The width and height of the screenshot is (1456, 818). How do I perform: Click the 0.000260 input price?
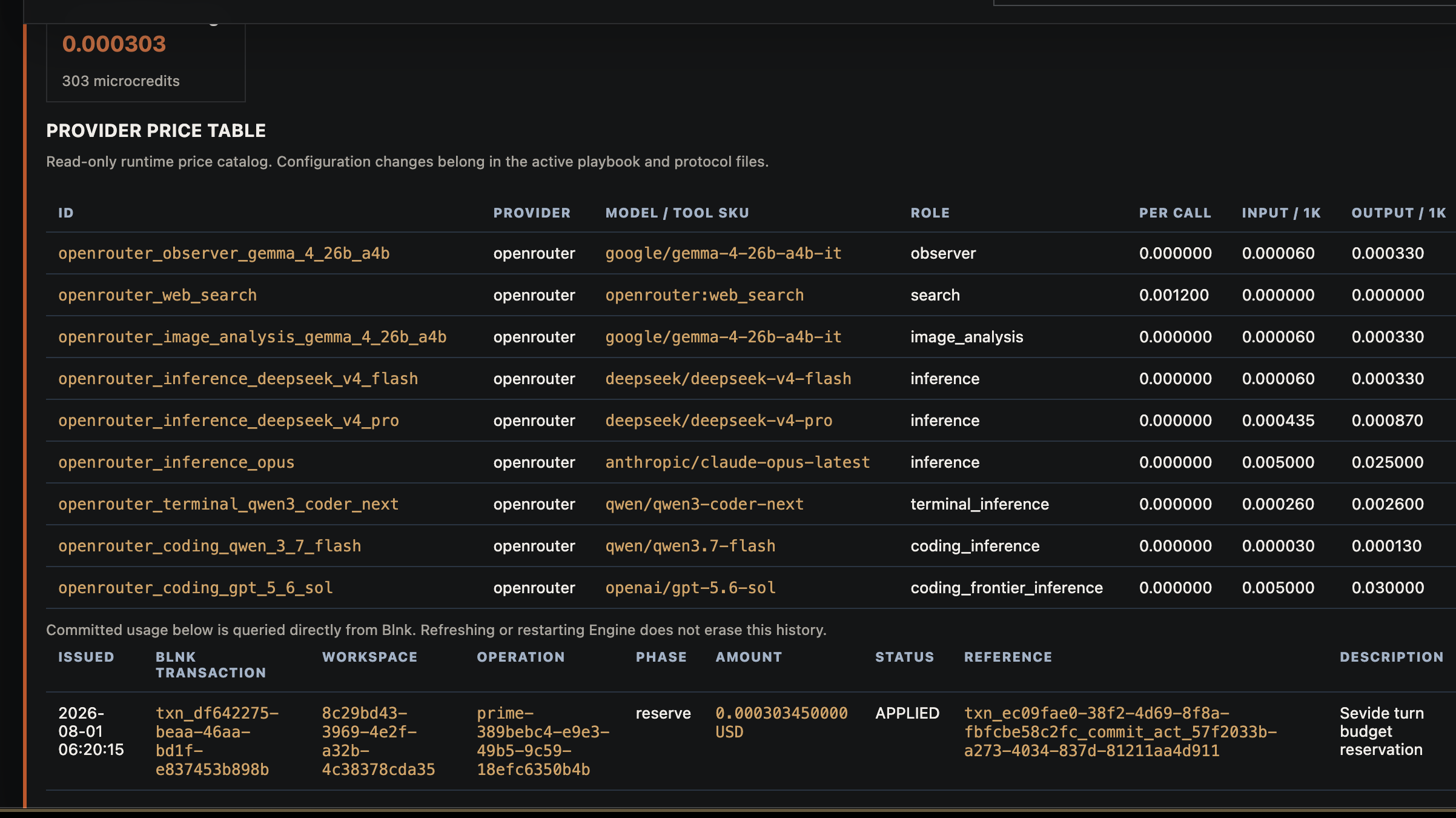(x=1278, y=504)
